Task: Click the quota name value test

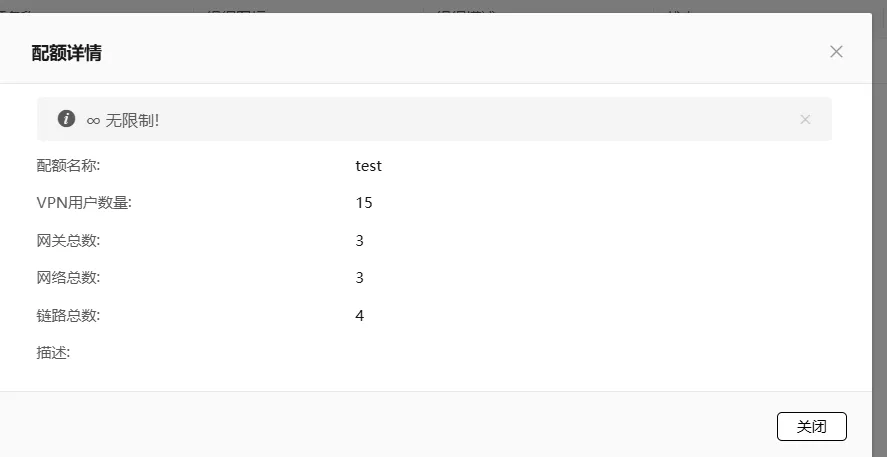Action: pyautogui.click(x=368, y=165)
